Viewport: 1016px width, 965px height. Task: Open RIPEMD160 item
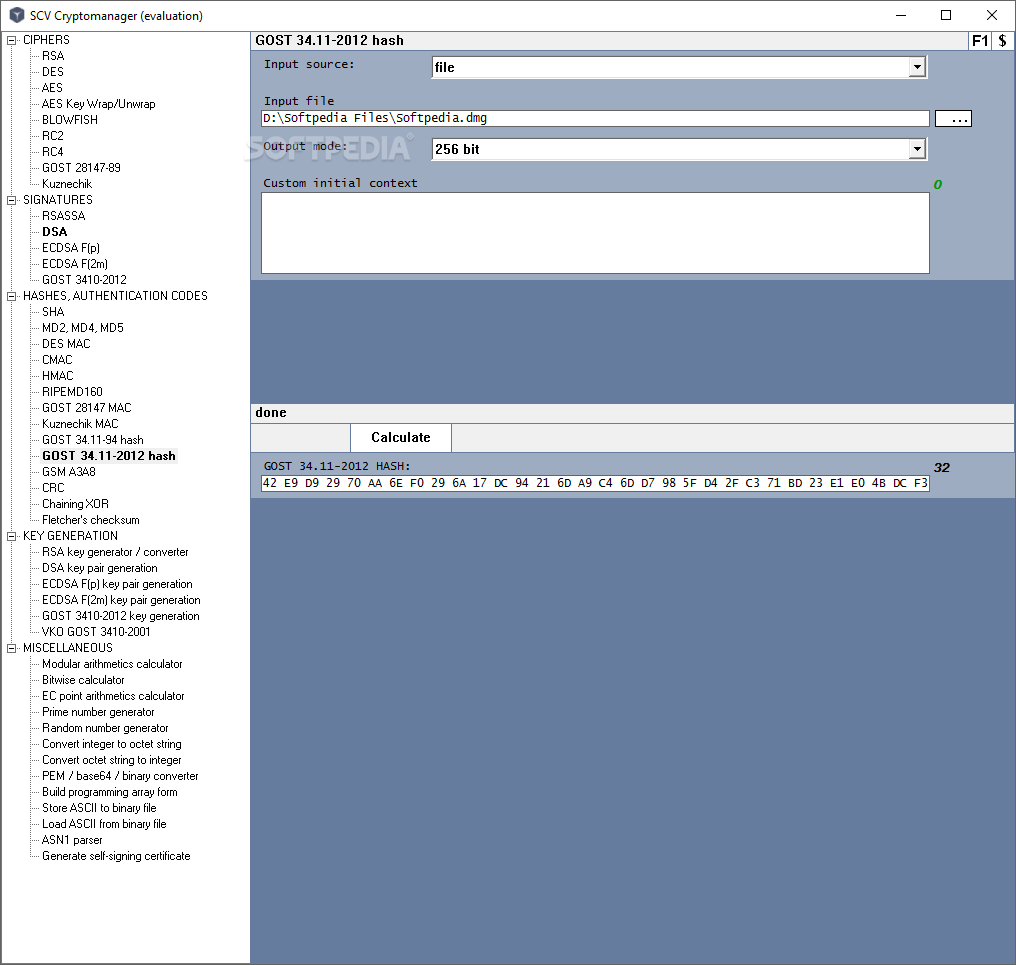[x=73, y=392]
